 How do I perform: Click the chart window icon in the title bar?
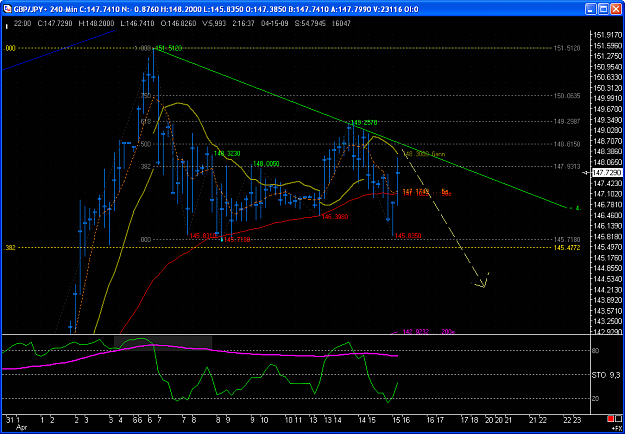[7, 8]
